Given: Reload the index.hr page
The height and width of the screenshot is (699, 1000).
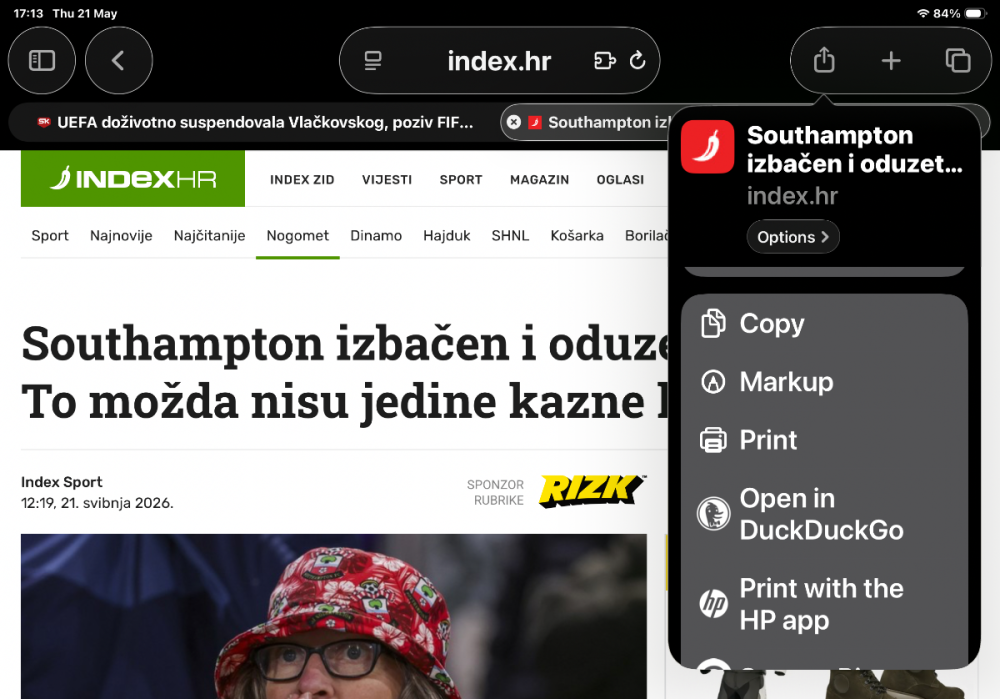Looking at the screenshot, I should [x=637, y=61].
